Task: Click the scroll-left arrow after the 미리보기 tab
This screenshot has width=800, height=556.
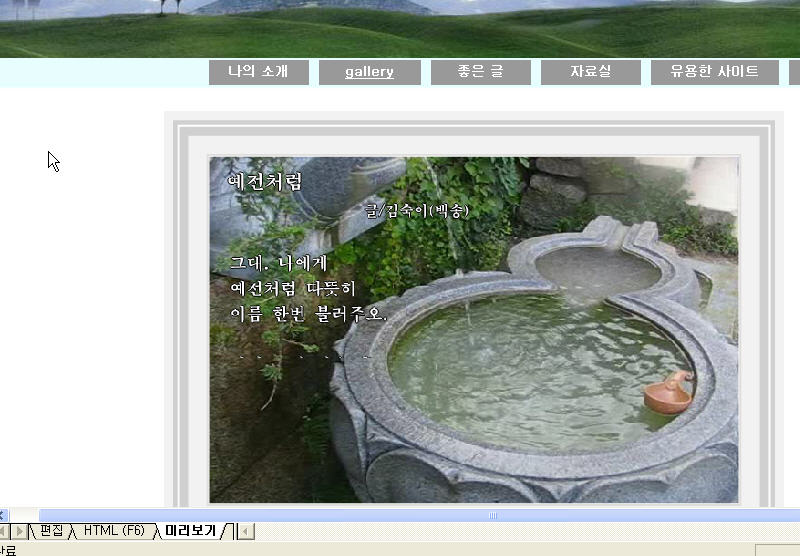Action: [245, 532]
